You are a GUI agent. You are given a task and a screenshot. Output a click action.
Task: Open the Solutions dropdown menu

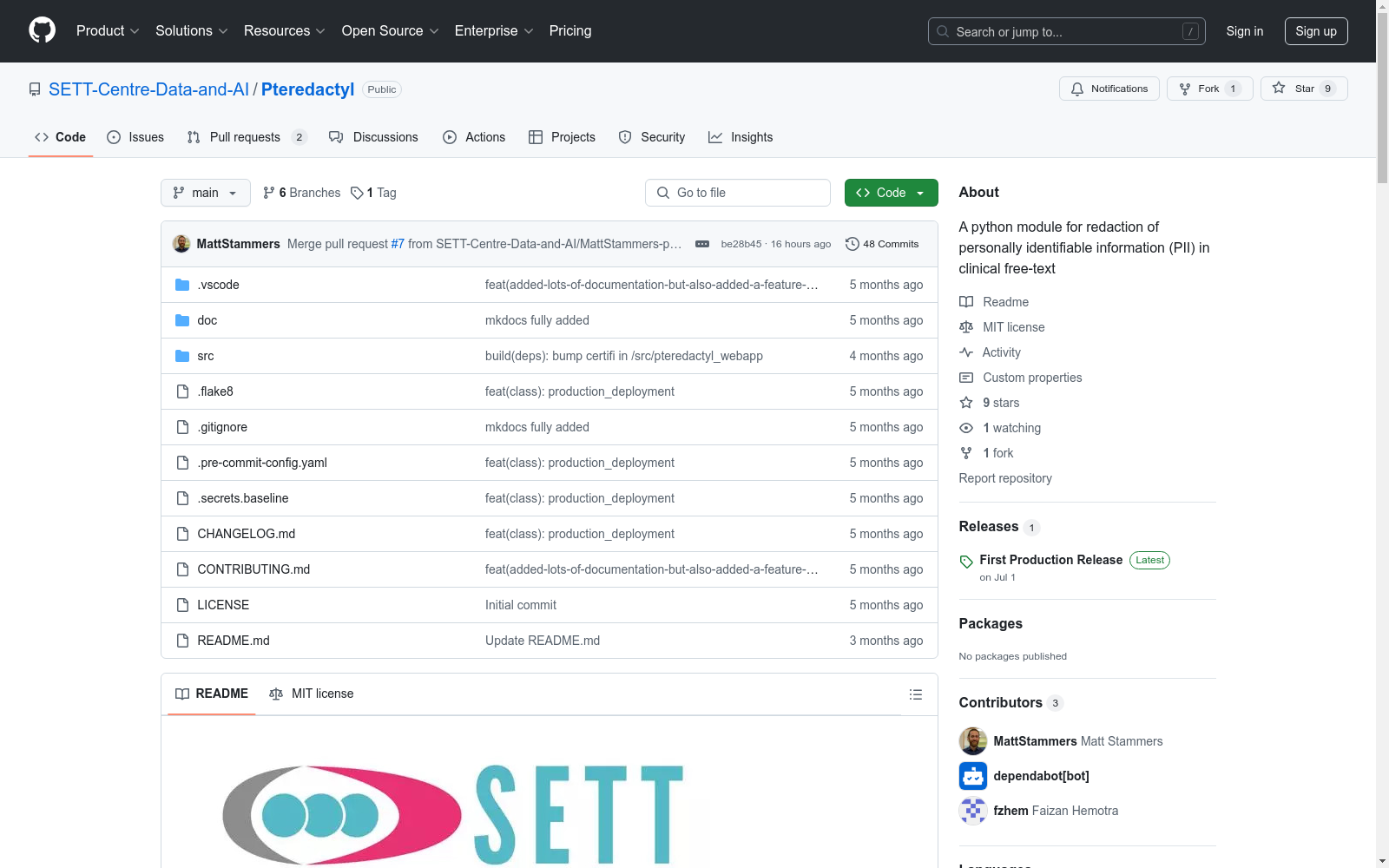tap(192, 31)
